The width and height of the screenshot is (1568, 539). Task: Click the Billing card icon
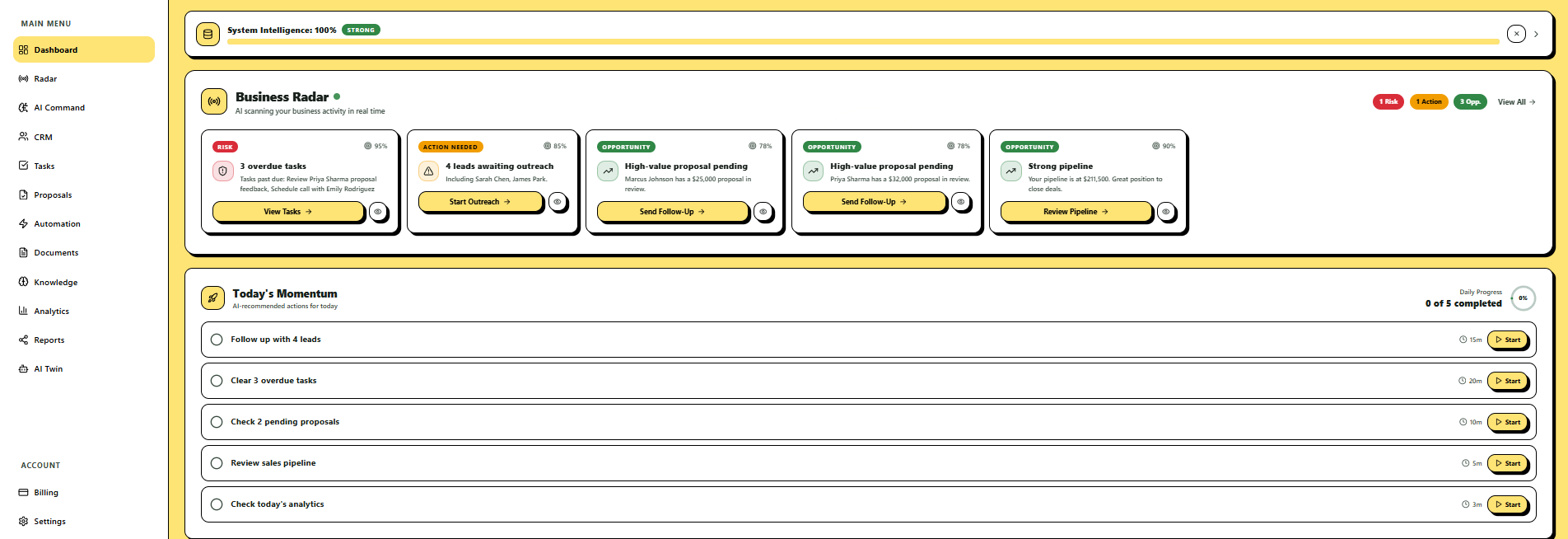tap(23, 492)
